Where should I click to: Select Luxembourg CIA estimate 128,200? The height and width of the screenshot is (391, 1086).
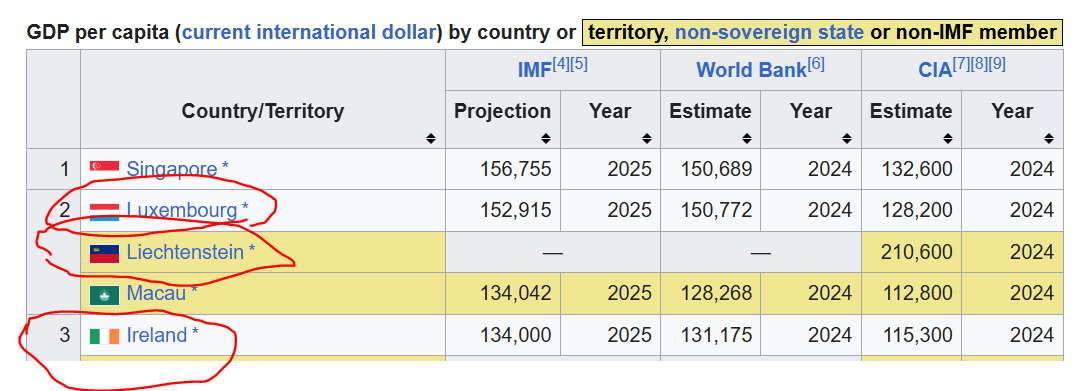pyautogui.click(x=917, y=210)
